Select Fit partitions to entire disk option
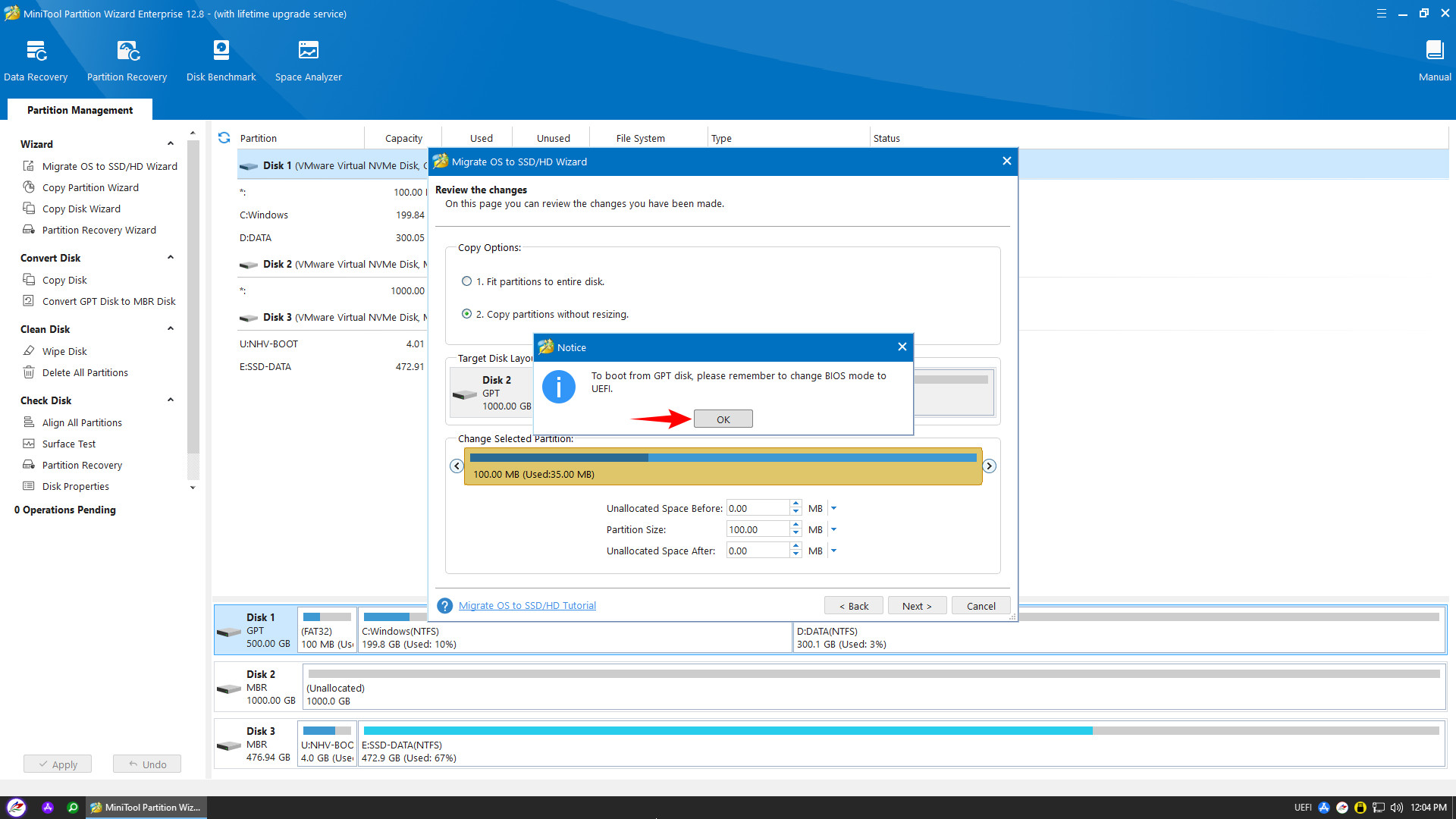Image resolution: width=1456 pixels, height=819 pixels. pyautogui.click(x=466, y=281)
